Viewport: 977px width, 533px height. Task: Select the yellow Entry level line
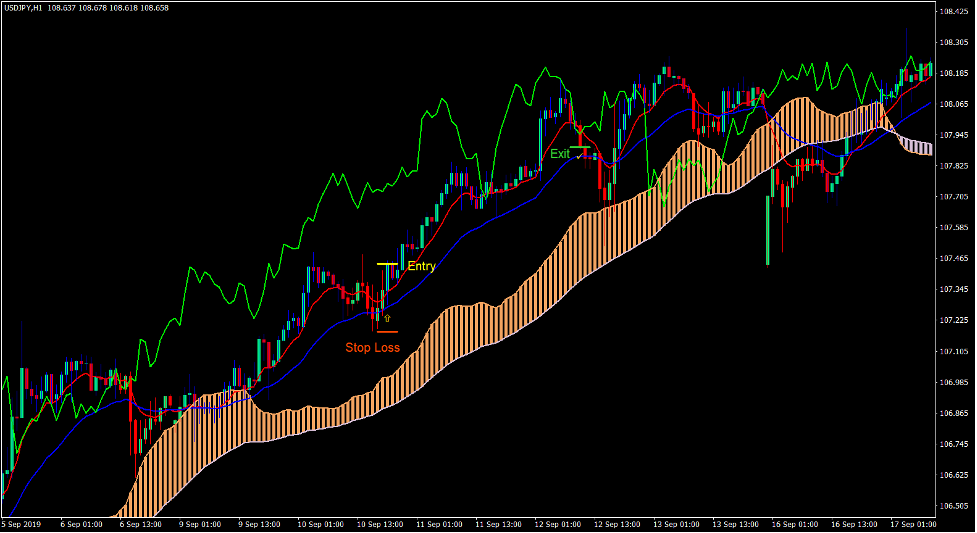(388, 263)
